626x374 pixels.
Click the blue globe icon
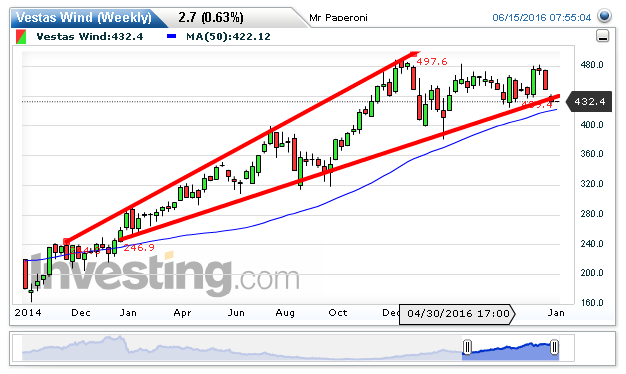[x=604, y=16]
